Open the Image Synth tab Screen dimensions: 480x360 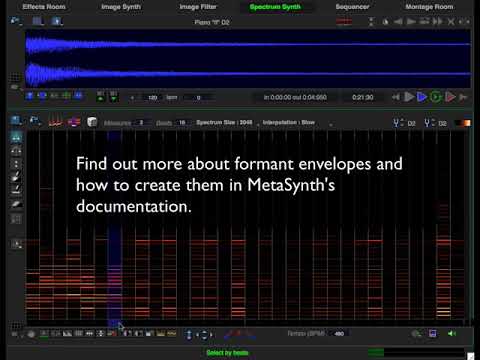121,7
